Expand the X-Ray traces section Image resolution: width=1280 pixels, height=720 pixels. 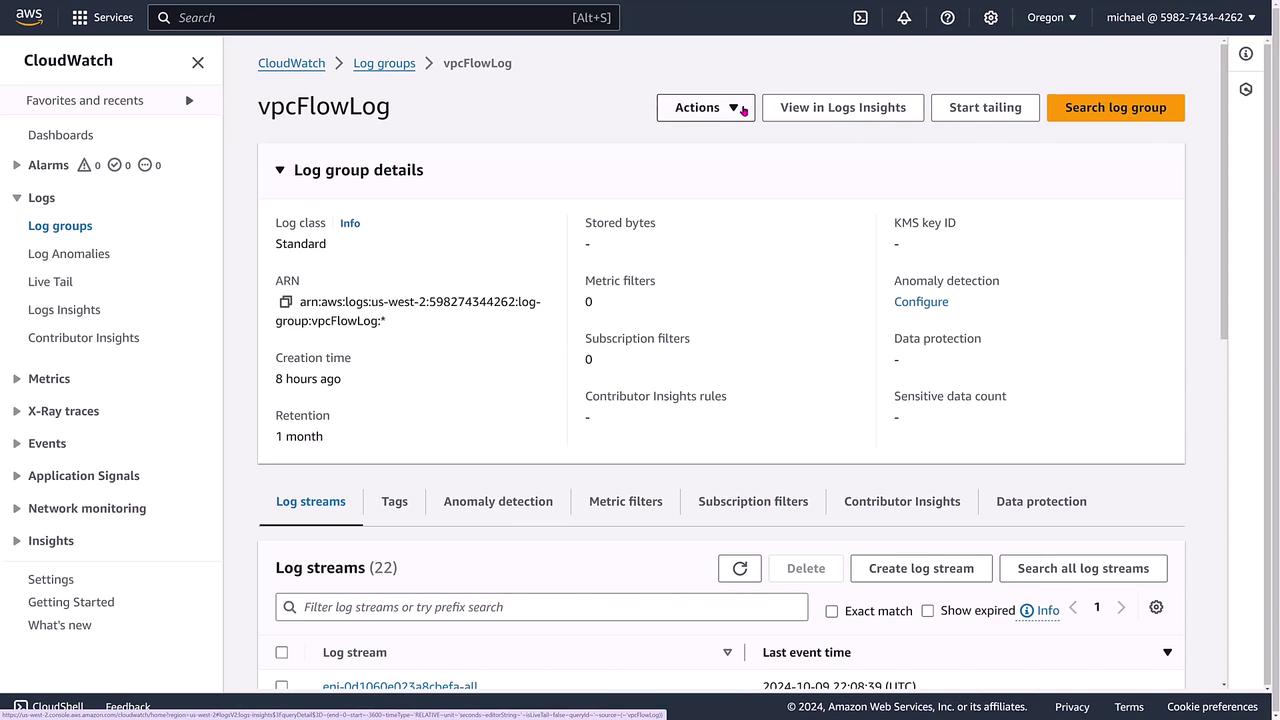point(16,411)
